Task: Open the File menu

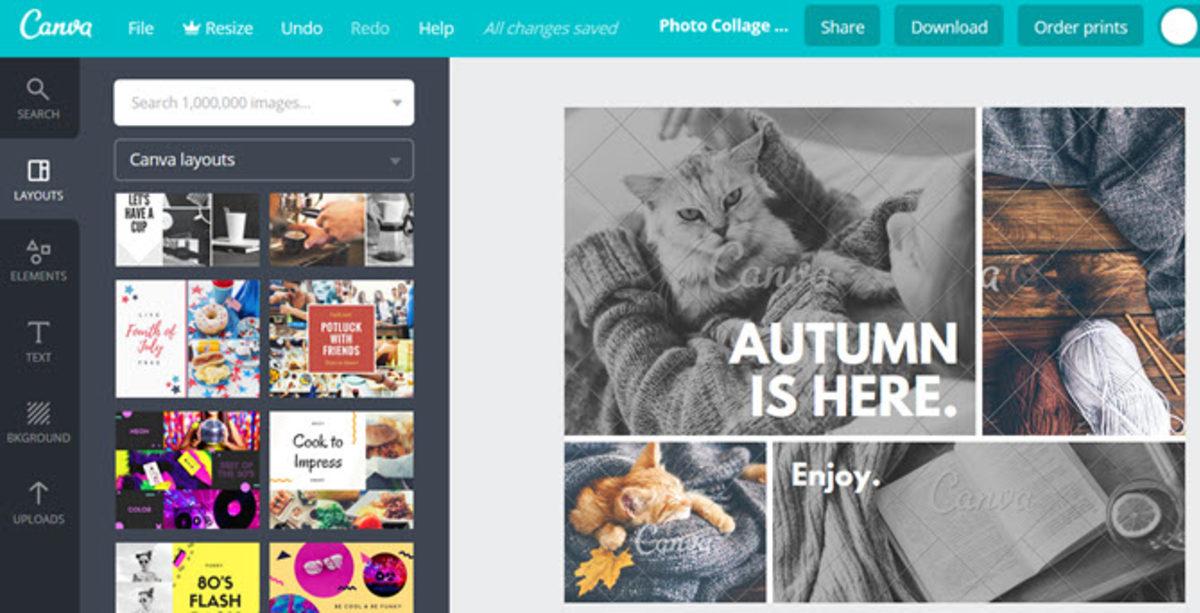Action: tap(141, 28)
